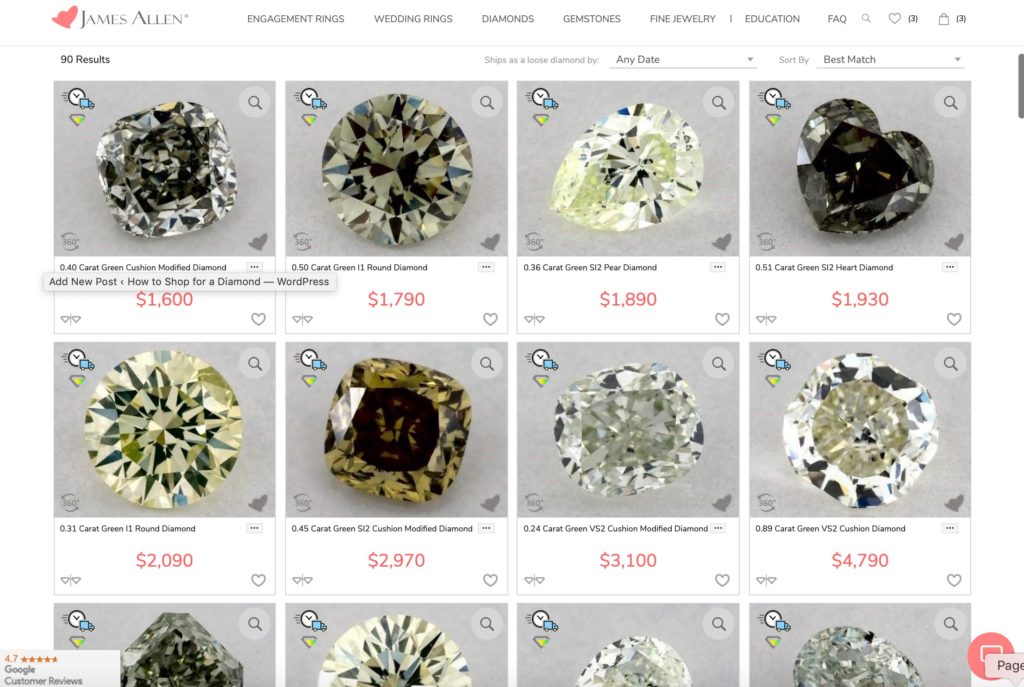Screen dimensions: 1024x687
Task: Click compare scale icon under $1,890 diamond
Action: point(534,319)
